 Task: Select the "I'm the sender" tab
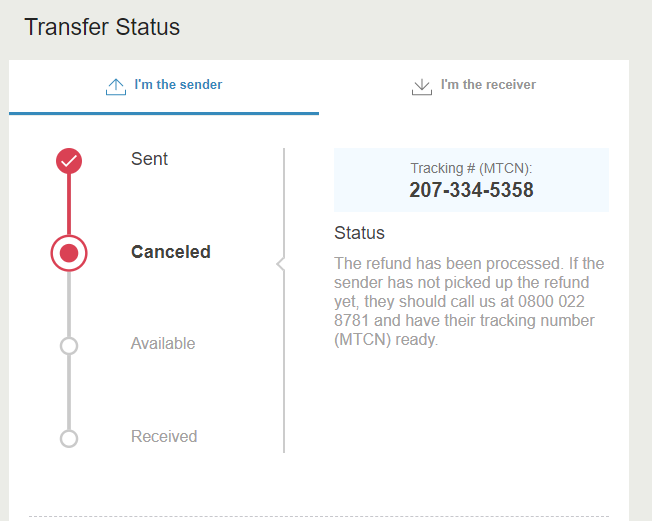coord(164,87)
